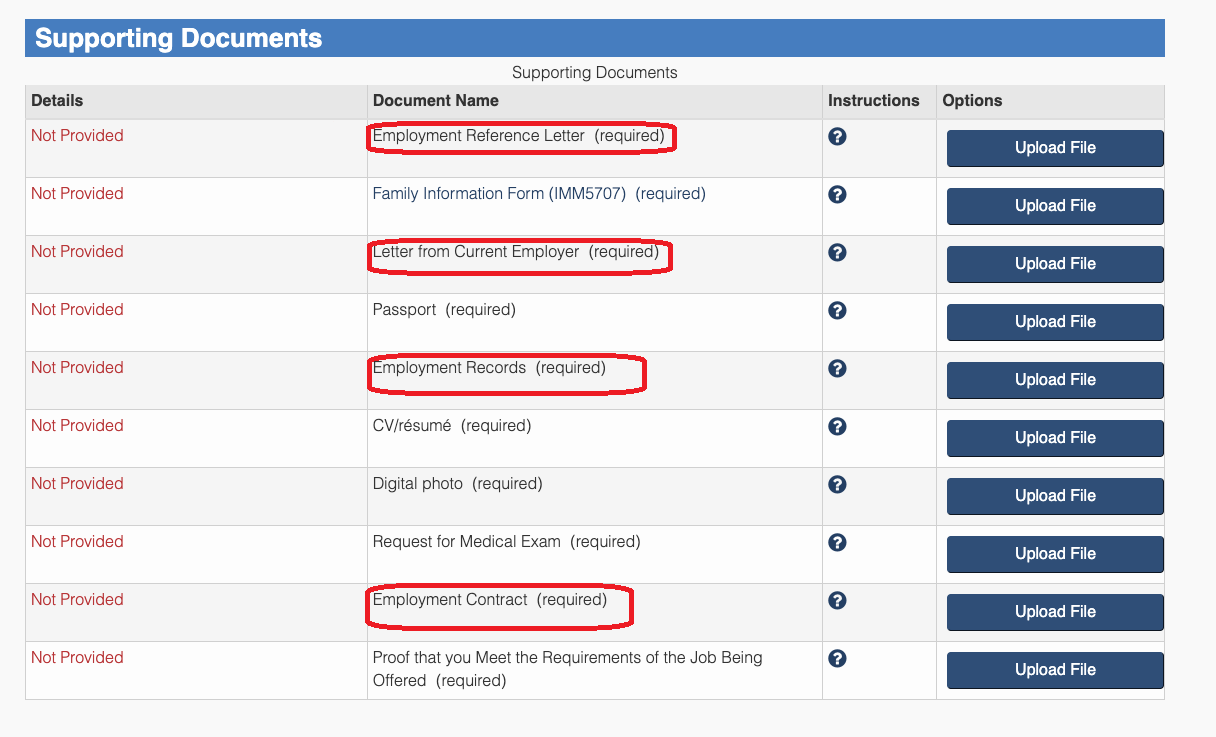Open instructions help icon for Family Information Form
The image size is (1216, 737).
(x=838, y=194)
